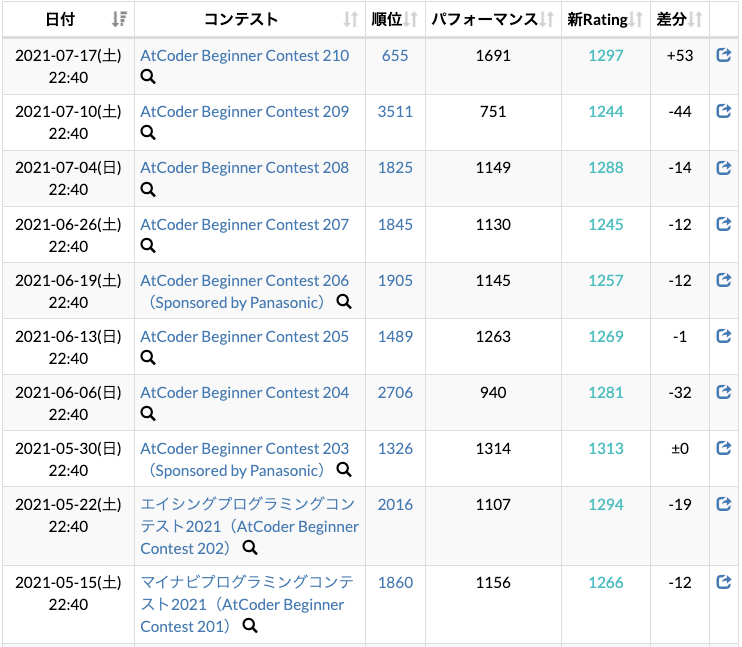Select date cell 2021-06-13(日) 22:40
The height and width of the screenshot is (647, 742).
[69, 347]
